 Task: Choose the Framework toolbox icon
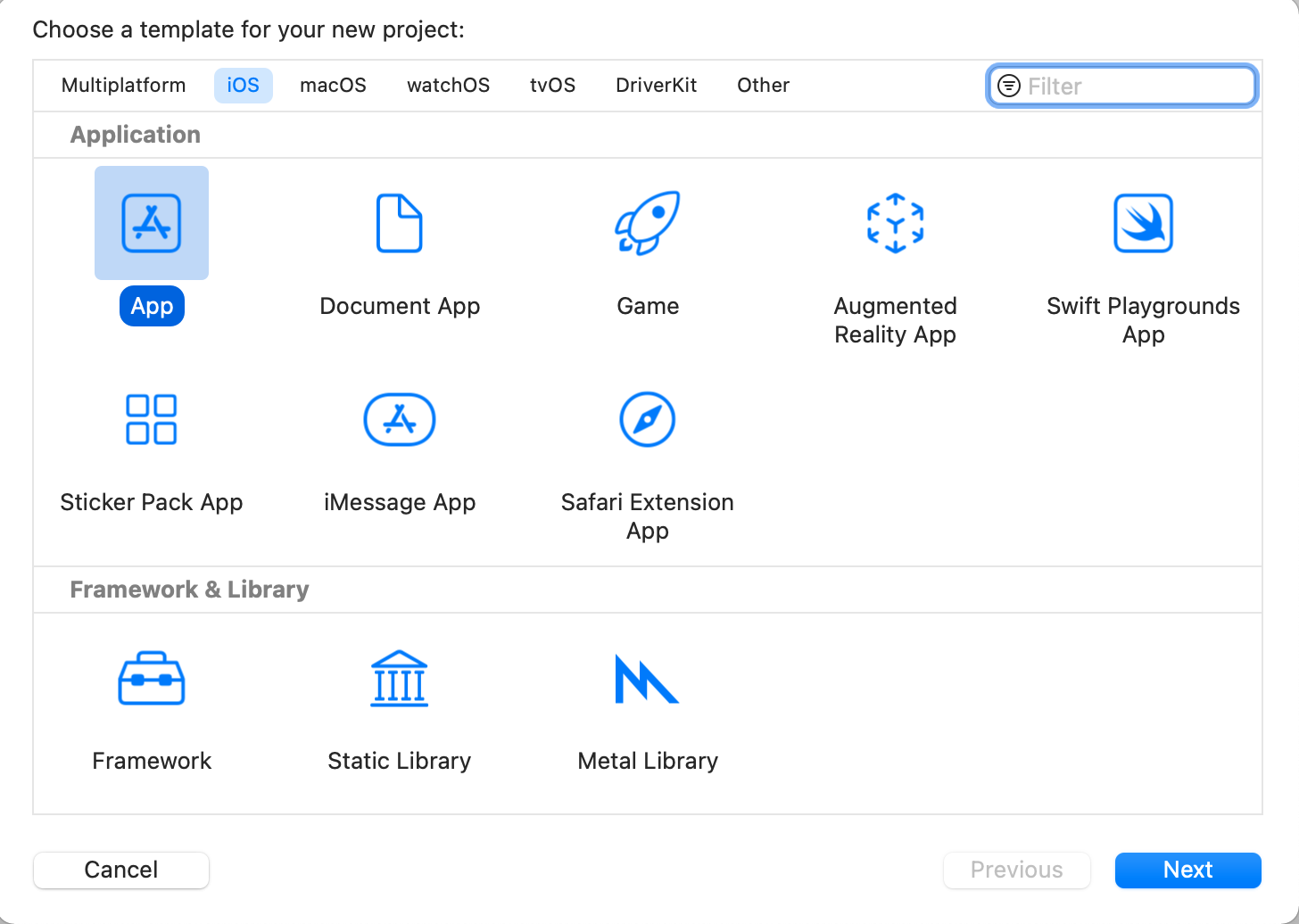(152, 678)
